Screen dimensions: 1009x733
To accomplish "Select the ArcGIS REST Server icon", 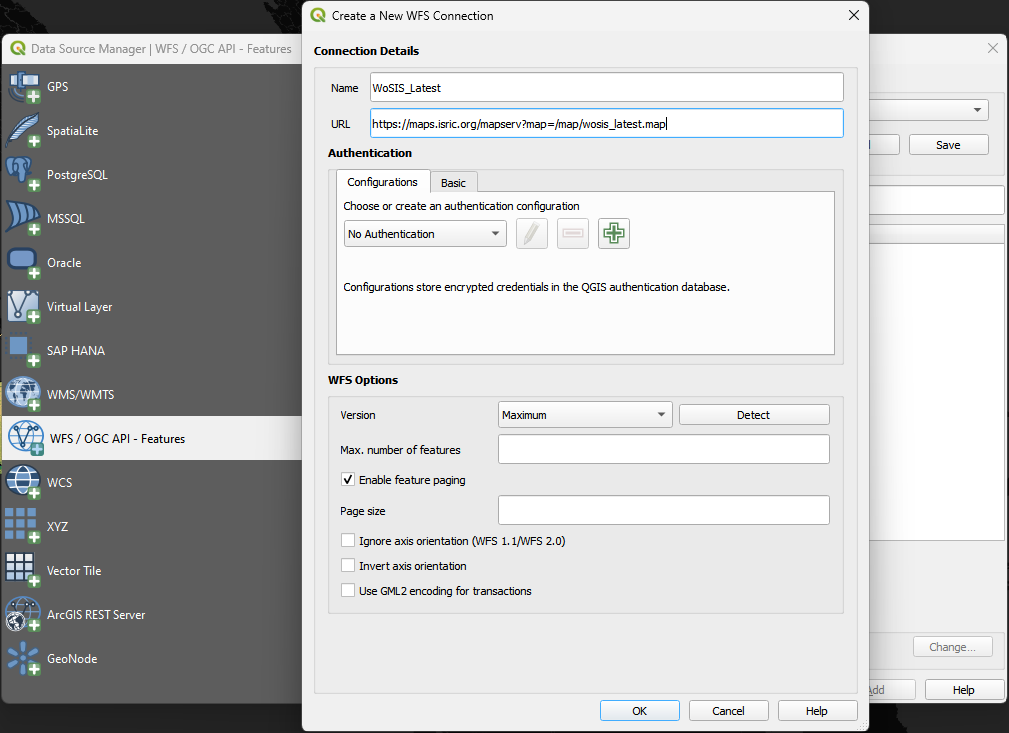I will coord(23,615).
